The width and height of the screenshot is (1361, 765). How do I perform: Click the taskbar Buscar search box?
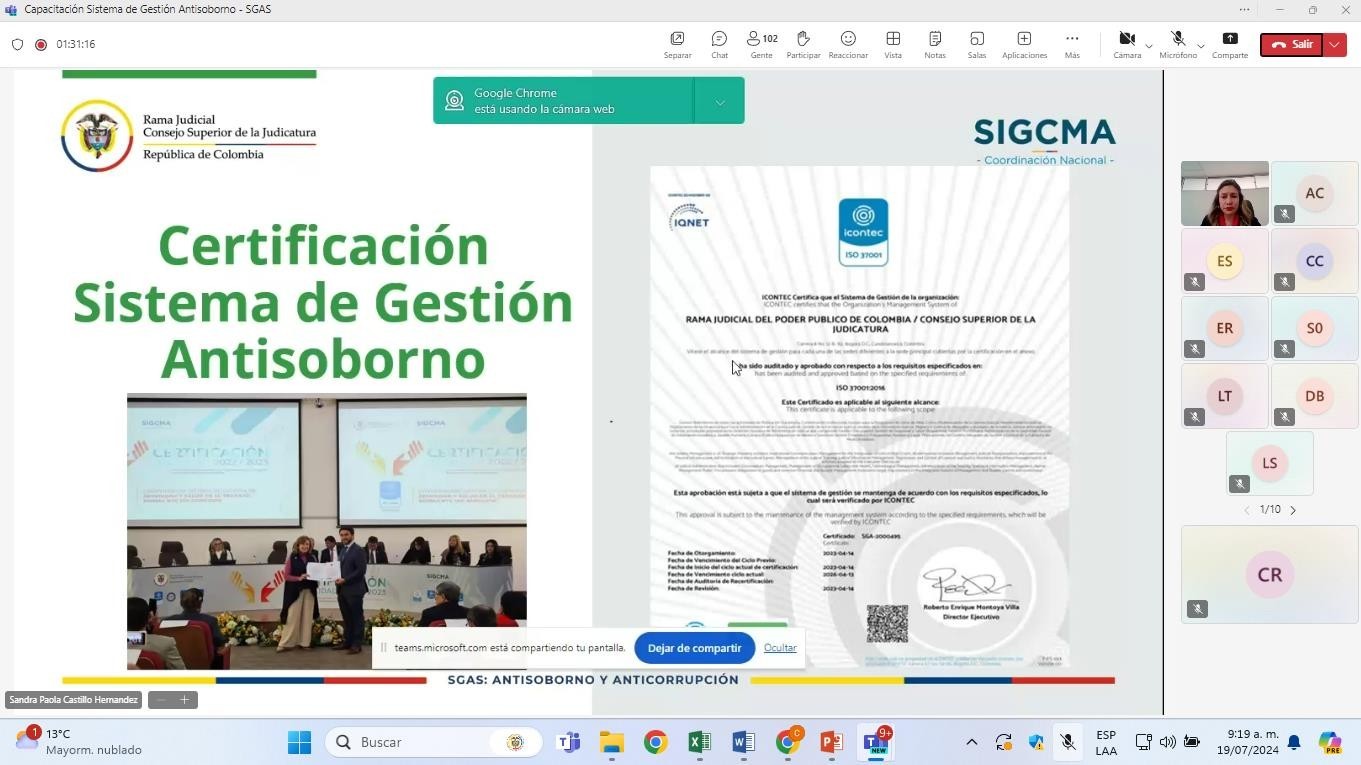point(433,742)
